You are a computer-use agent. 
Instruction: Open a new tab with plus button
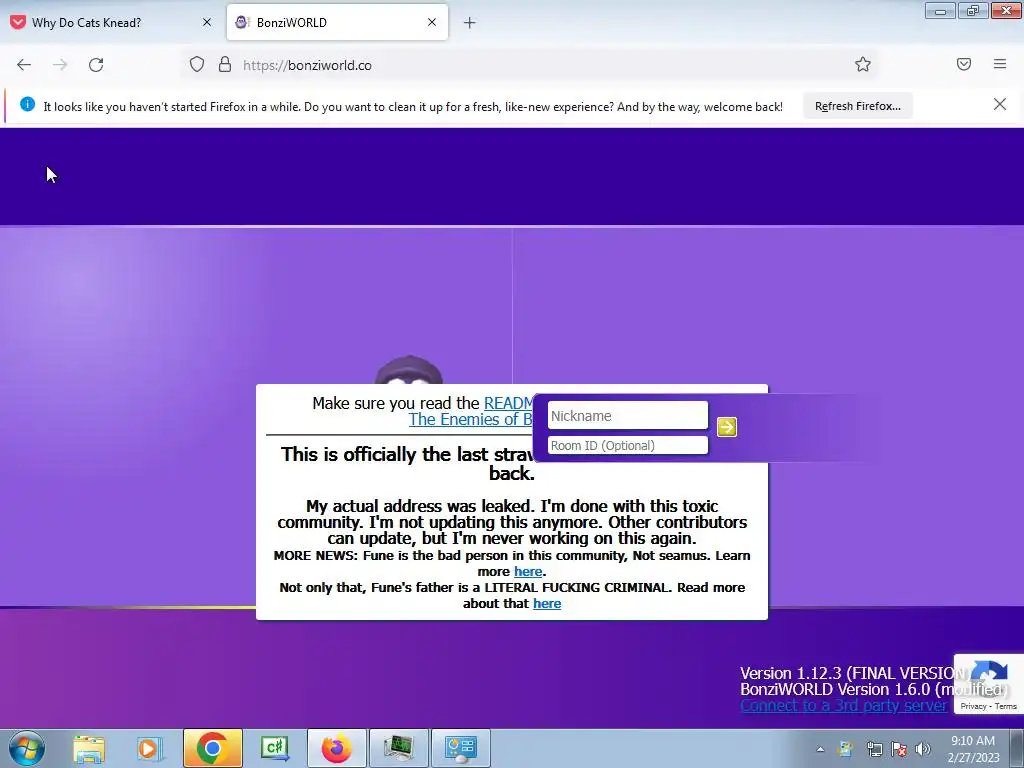pos(470,23)
